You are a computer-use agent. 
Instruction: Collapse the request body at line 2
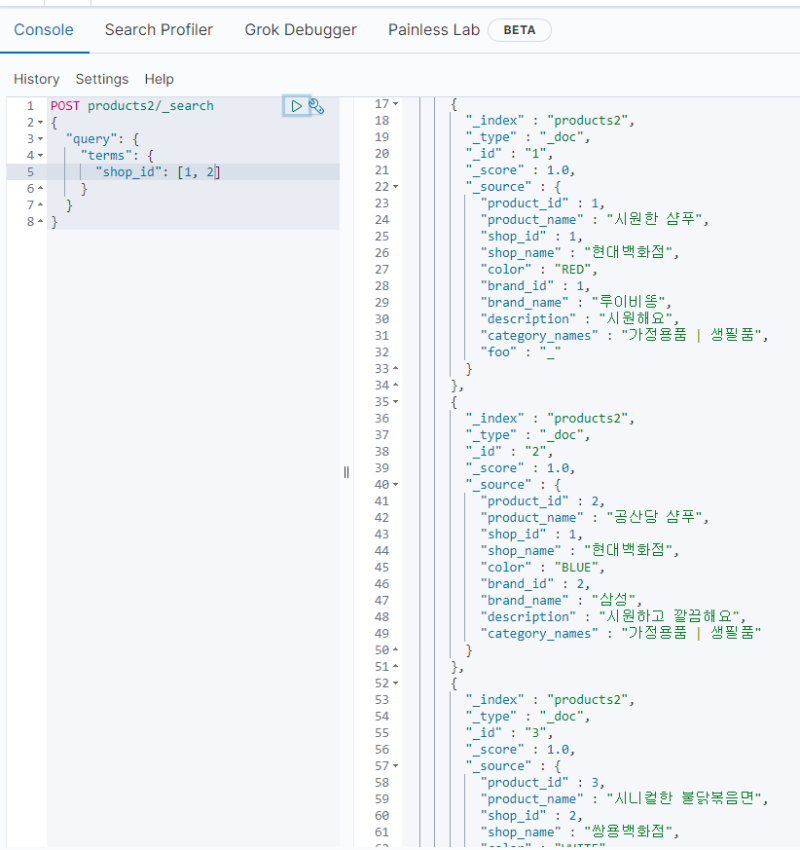[x=39, y=122]
